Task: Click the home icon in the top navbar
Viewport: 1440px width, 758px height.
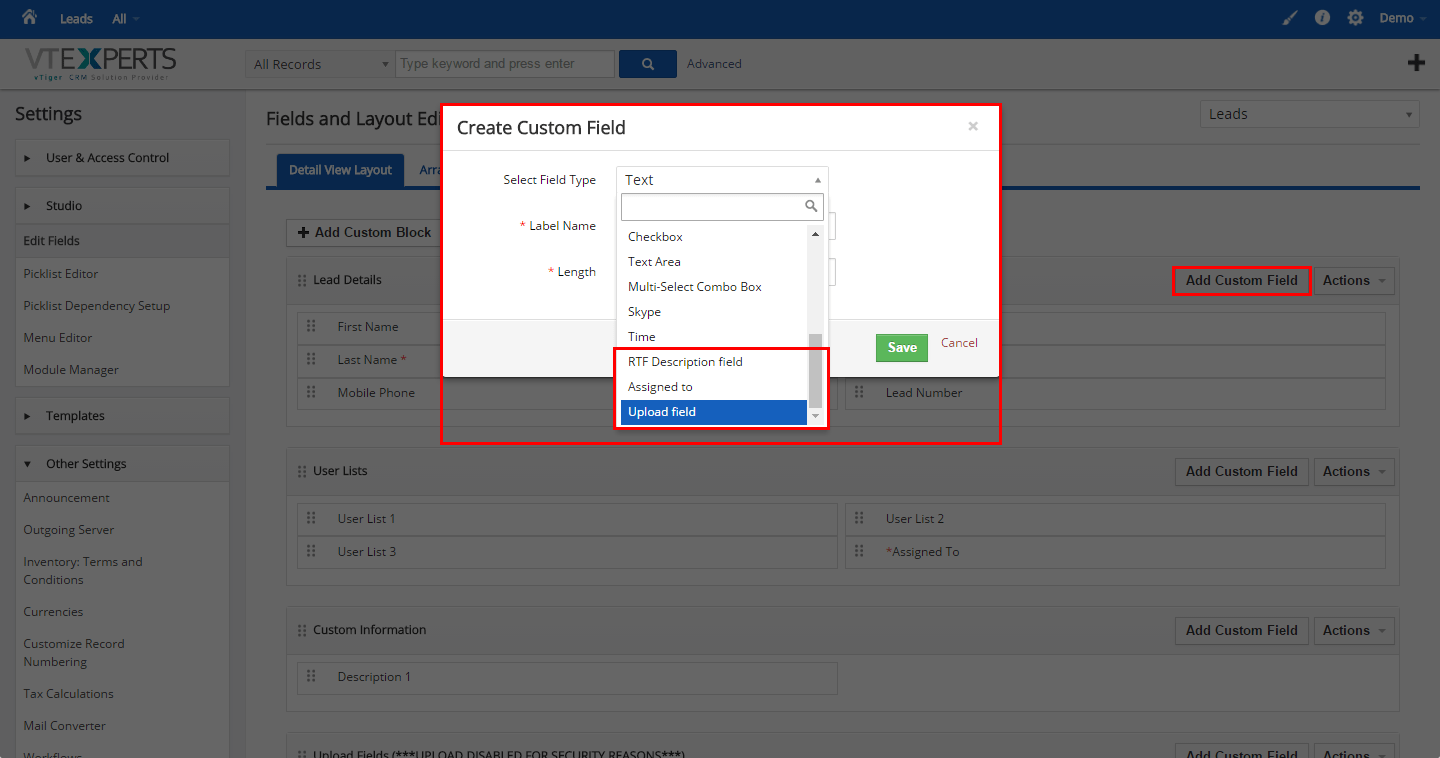Action: tap(28, 17)
